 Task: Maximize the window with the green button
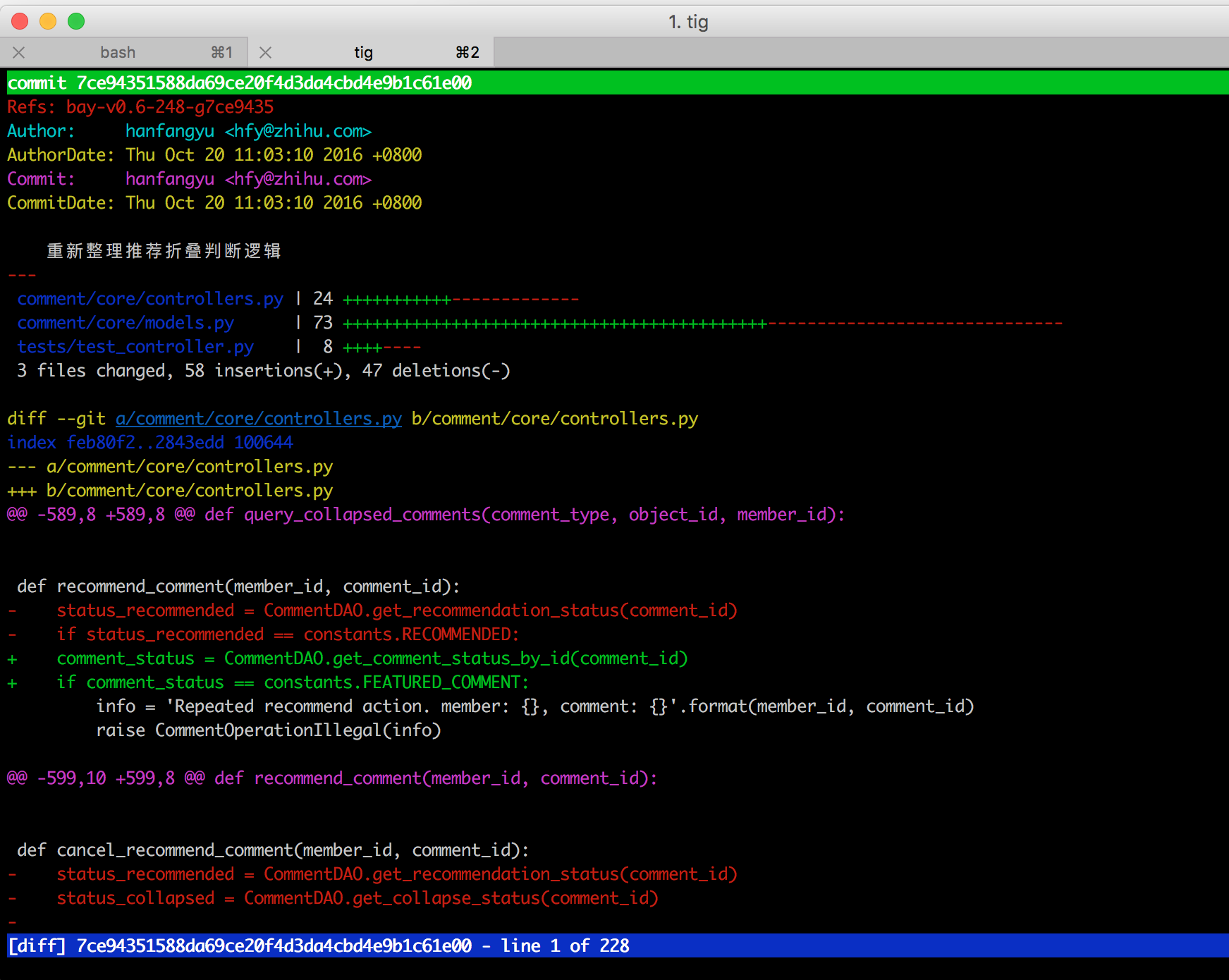(x=76, y=21)
